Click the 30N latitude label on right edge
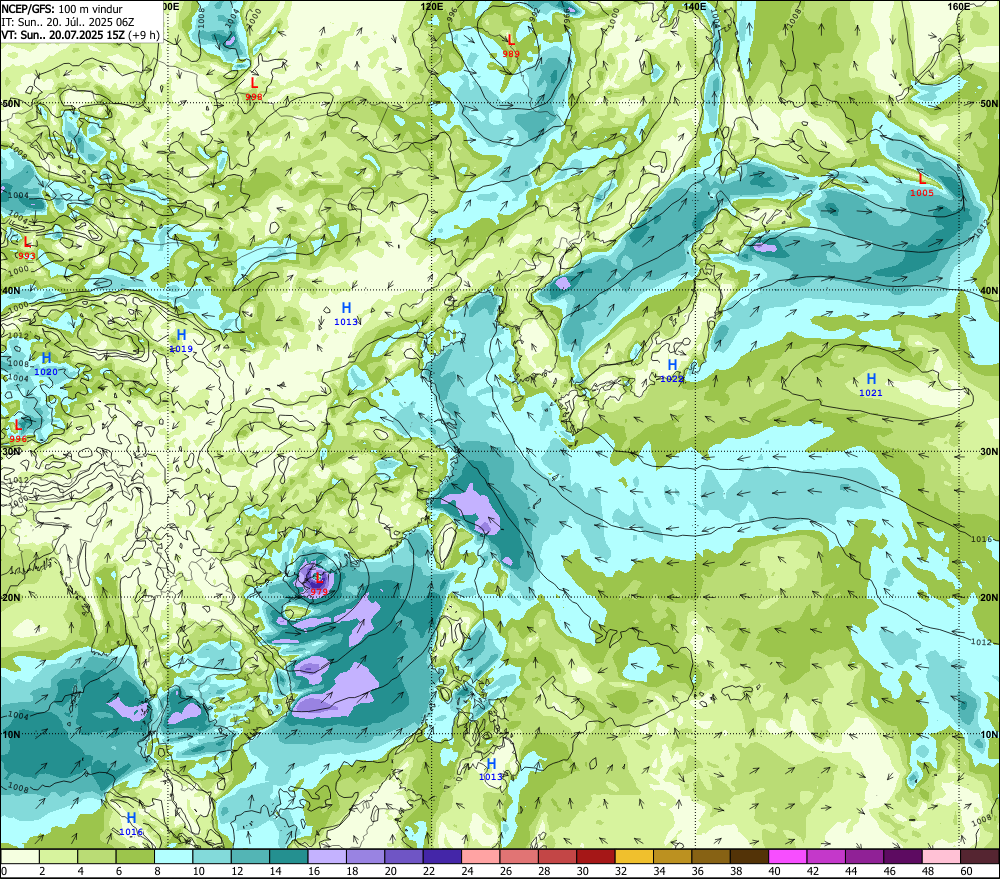1000x879 pixels. tap(989, 452)
